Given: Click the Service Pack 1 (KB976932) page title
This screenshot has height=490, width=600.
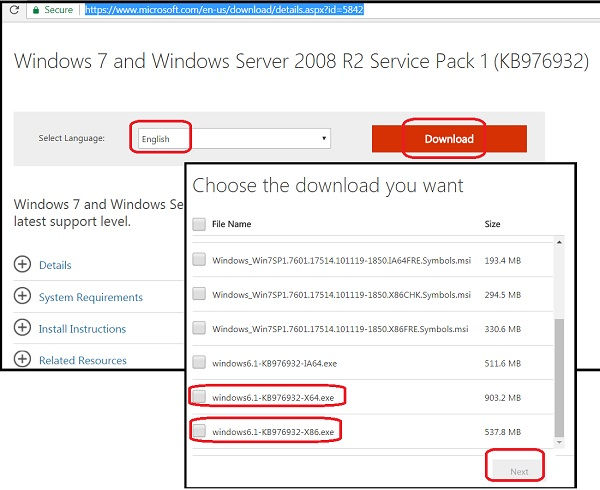Looking at the screenshot, I should 301,61.
